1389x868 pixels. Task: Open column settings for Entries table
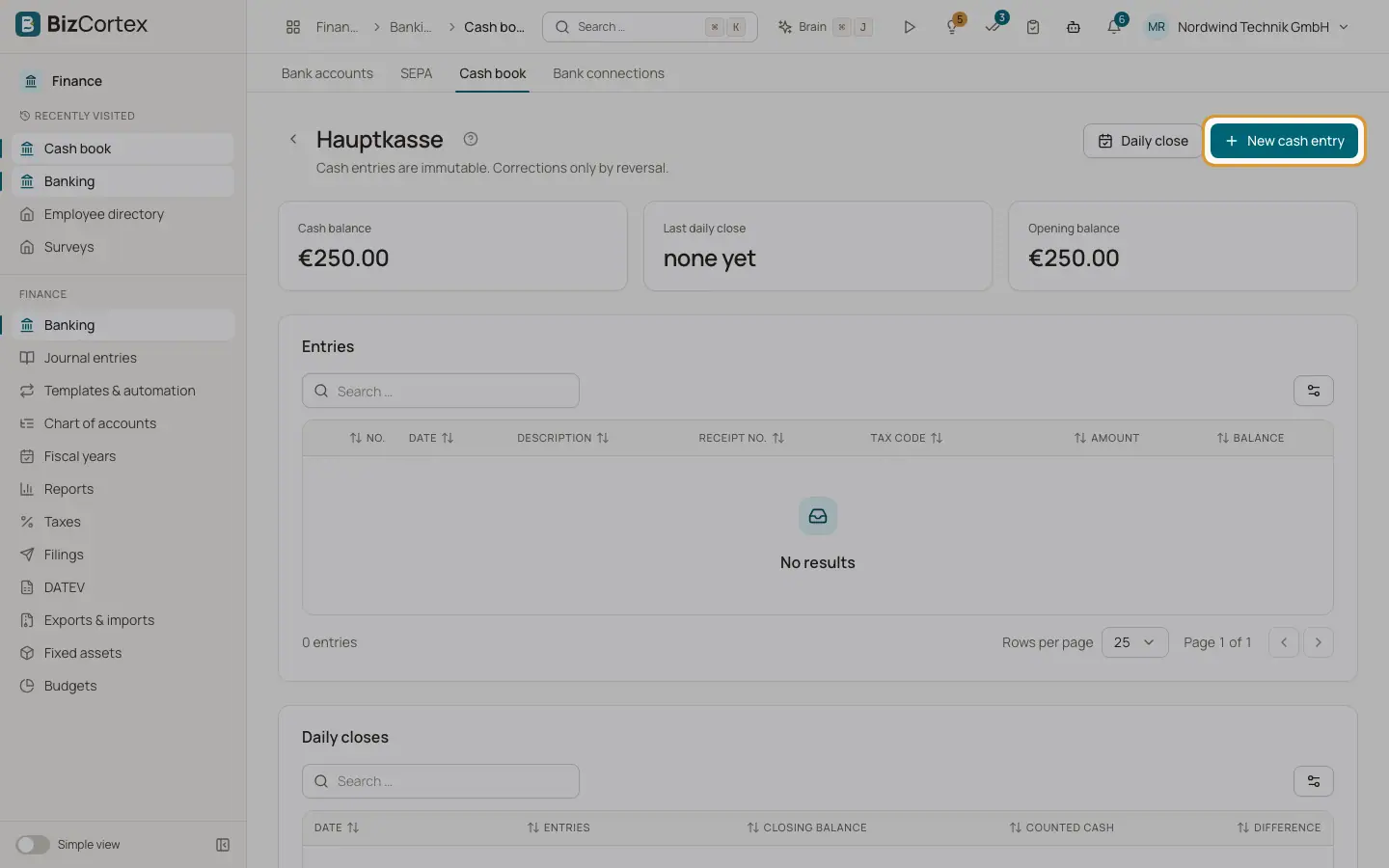pos(1314,391)
